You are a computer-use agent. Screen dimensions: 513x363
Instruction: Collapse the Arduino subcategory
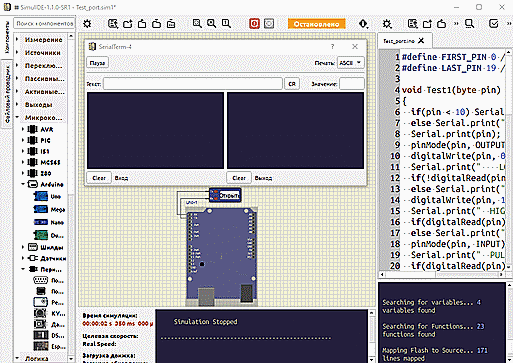(23, 184)
